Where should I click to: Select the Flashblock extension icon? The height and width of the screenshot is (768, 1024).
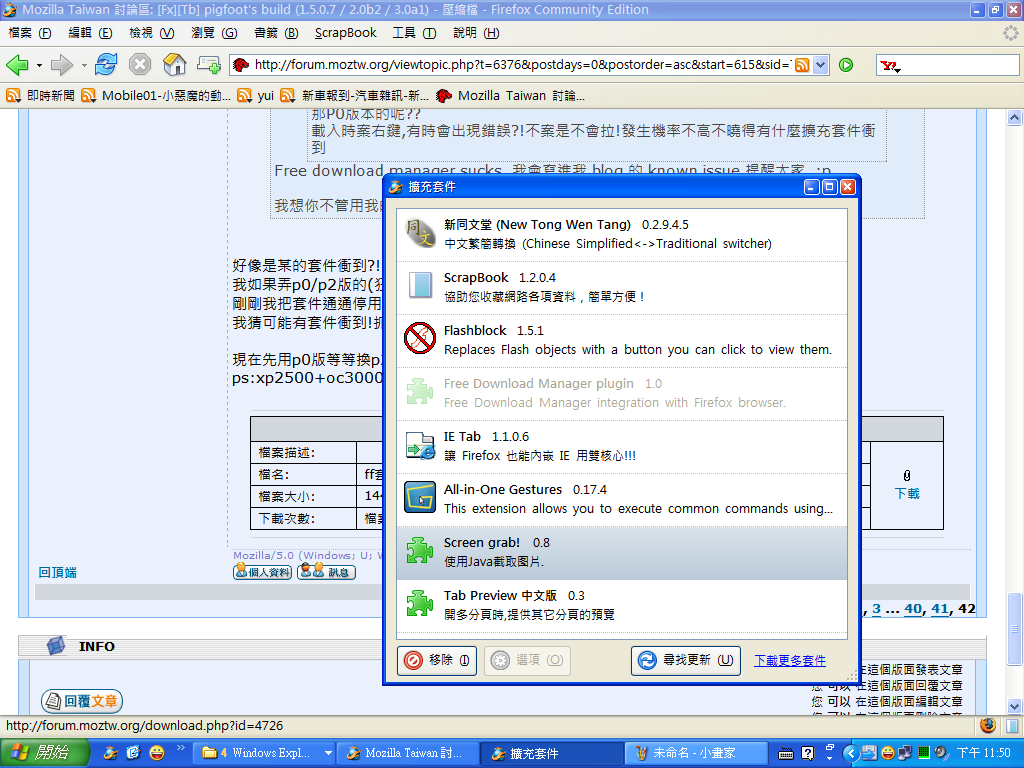coord(419,338)
